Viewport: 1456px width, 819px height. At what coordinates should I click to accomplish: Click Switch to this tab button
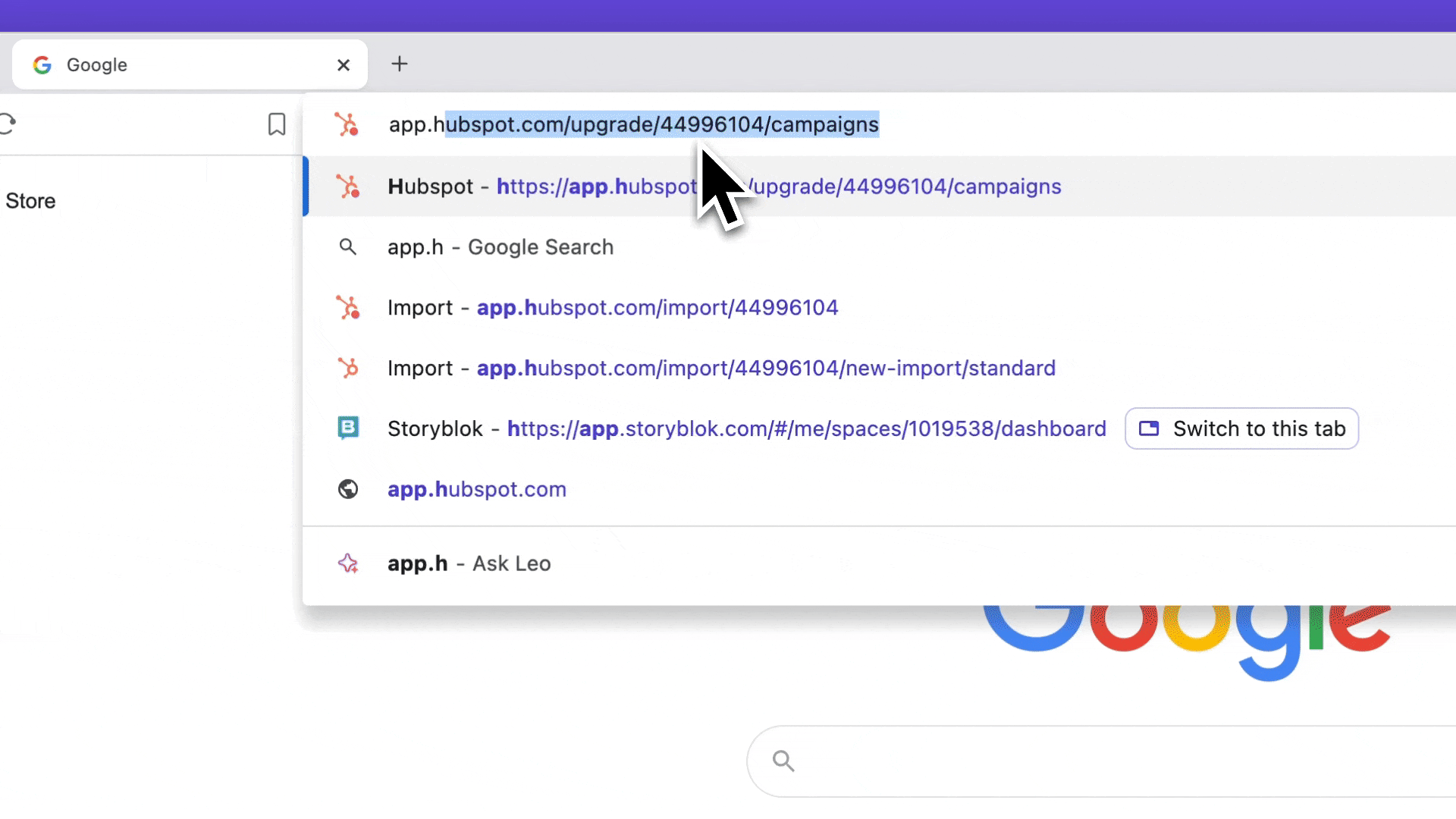[x=1241, y=428]
